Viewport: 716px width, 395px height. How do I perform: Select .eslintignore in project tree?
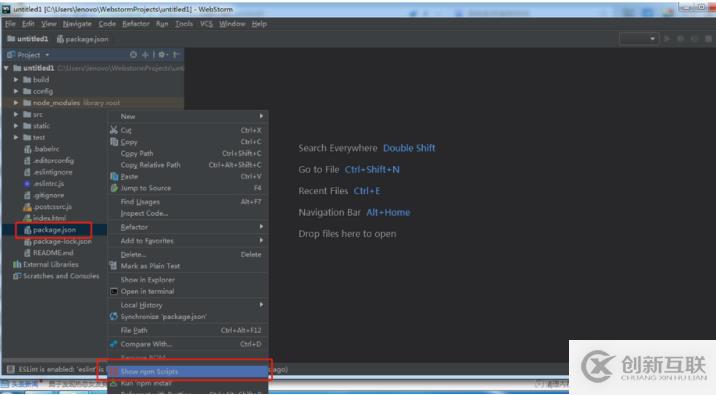tap(53, 172)
